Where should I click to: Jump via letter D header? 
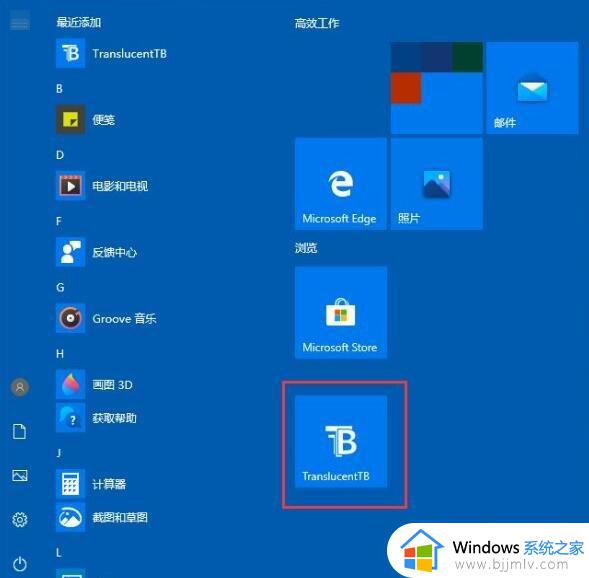tap(60, 155)
